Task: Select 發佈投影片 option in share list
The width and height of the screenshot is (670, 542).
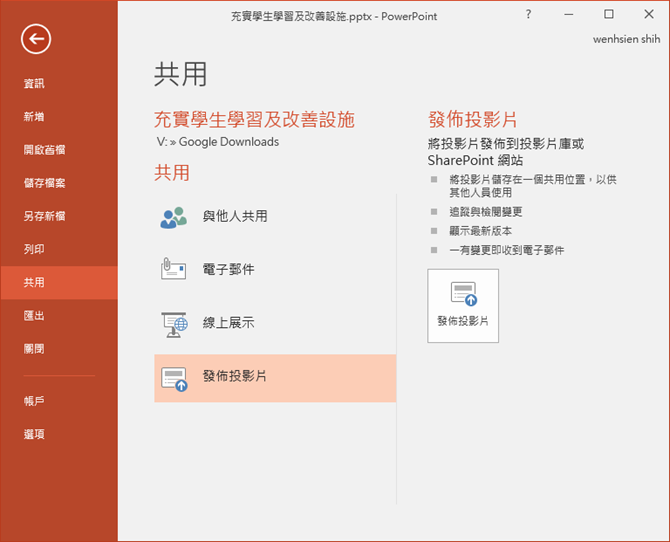Action: click(275, 378)
